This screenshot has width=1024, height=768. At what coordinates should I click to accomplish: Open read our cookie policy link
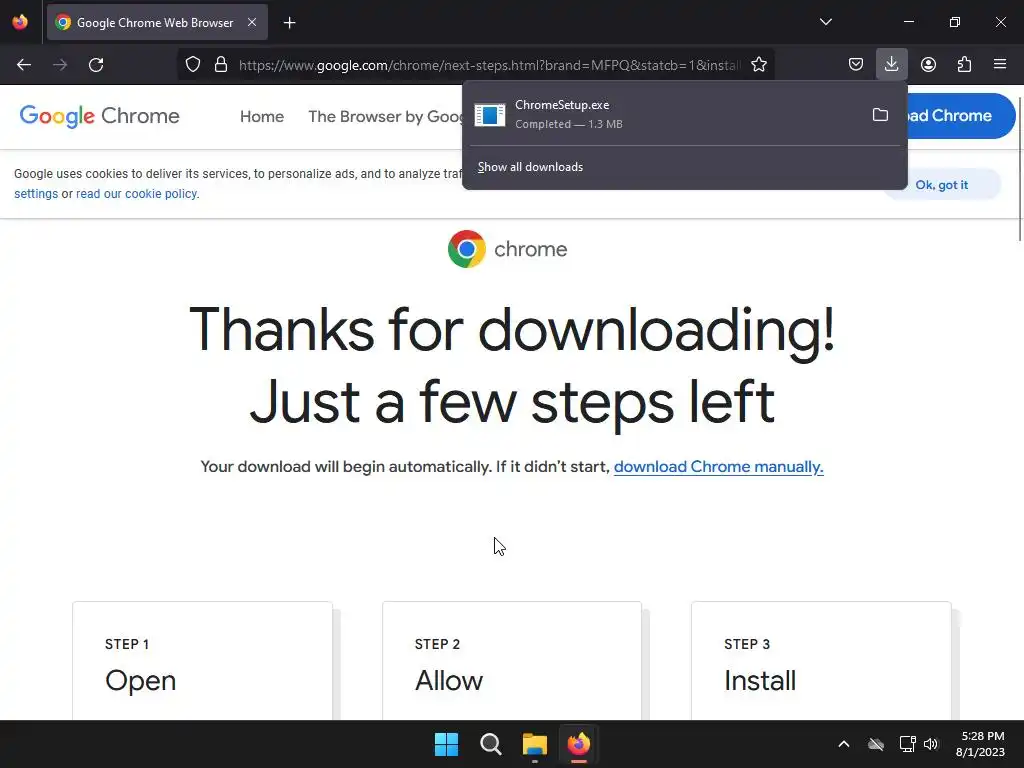coord(136,194)
